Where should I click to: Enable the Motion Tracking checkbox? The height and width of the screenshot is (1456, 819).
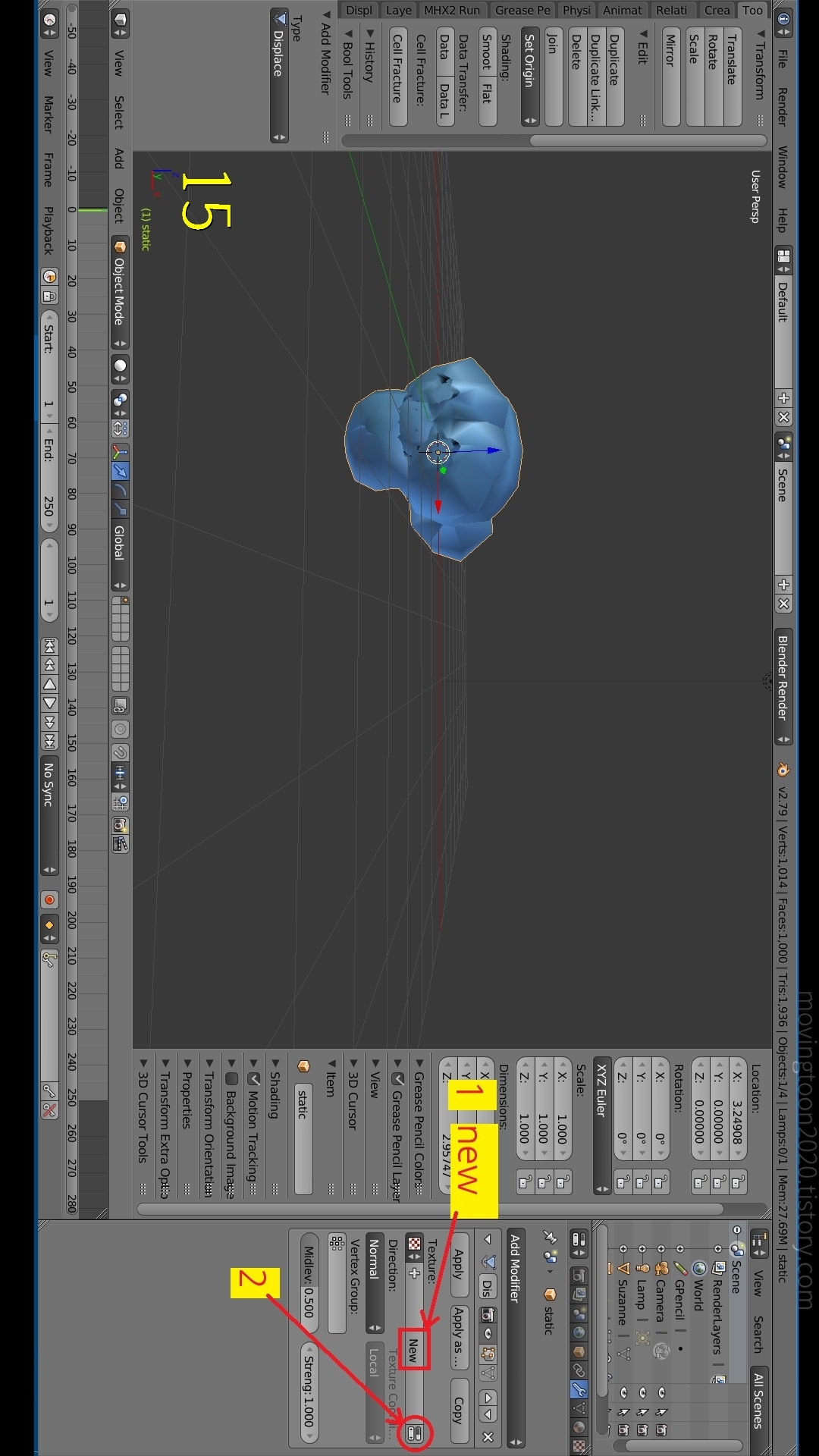[x=254, y=1078]
